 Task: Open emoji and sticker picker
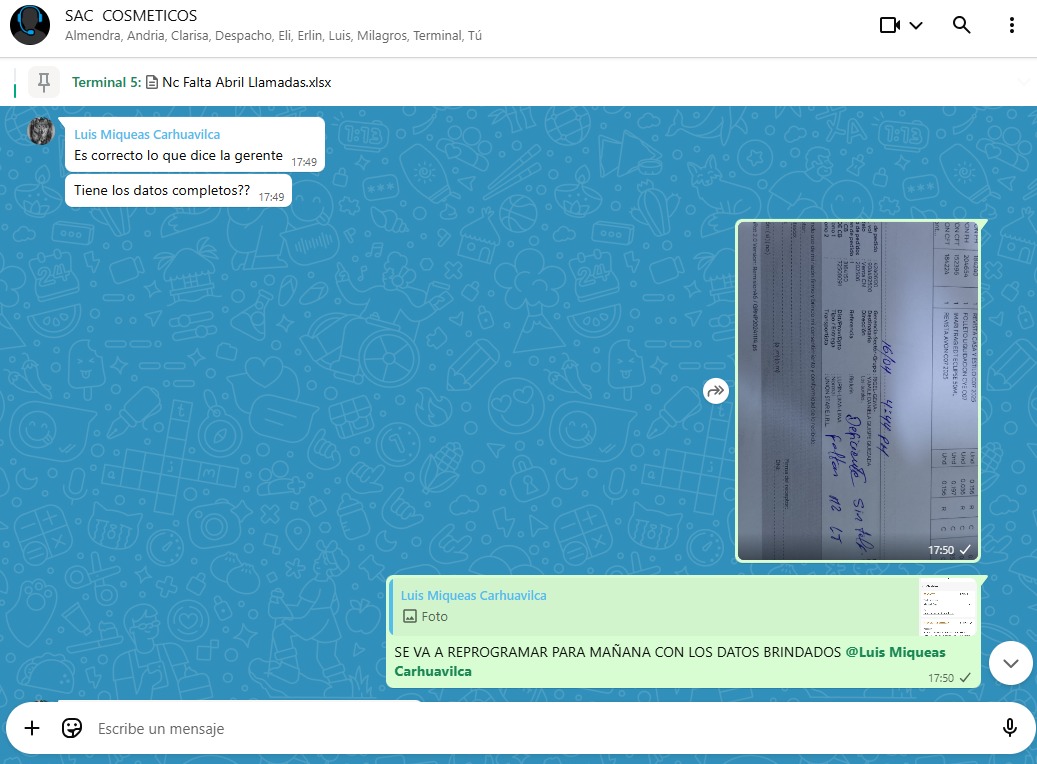click(72, 728)
